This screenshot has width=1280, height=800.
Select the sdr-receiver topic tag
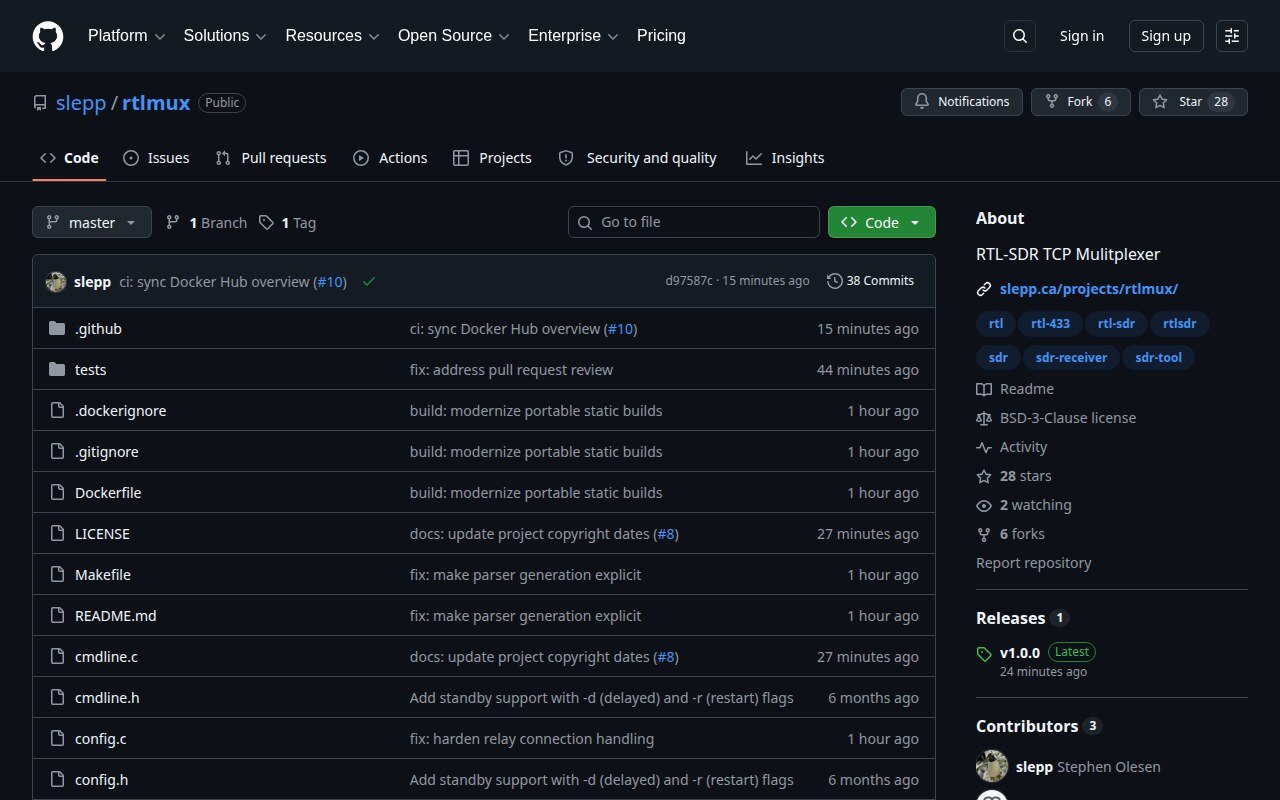(x=1071, y=358)
